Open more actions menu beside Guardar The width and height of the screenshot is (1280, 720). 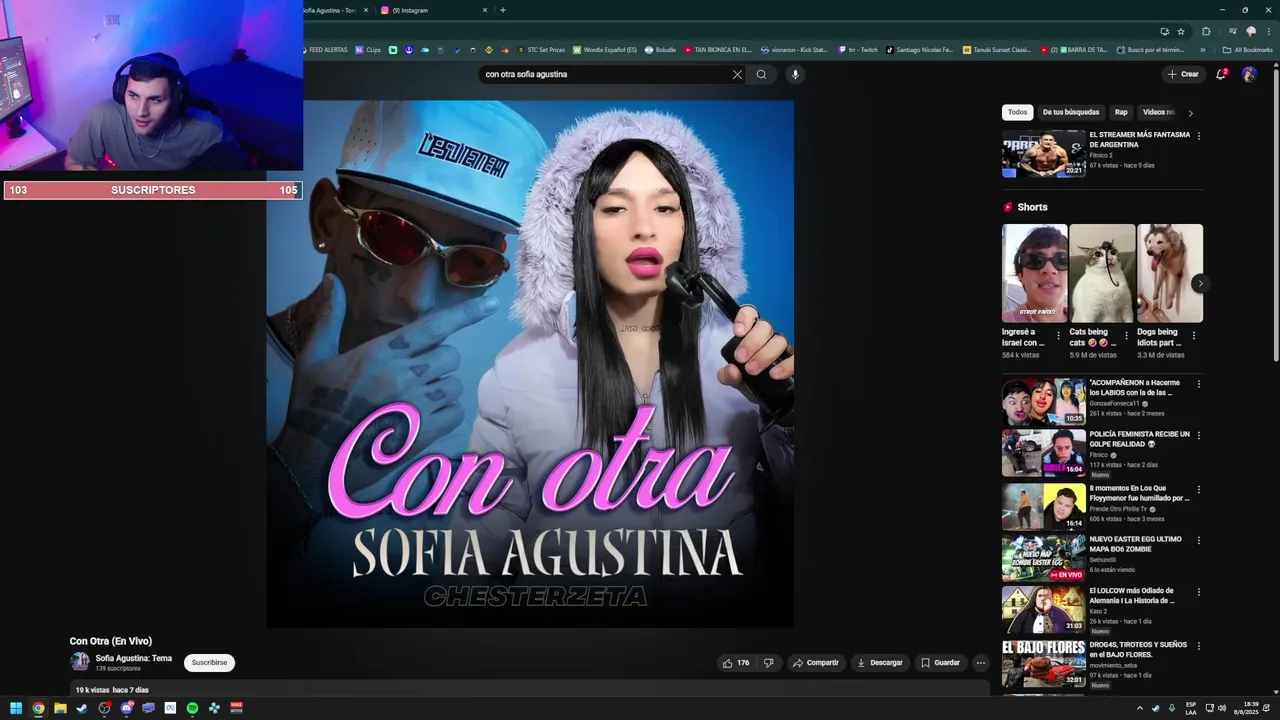click(x=980, y=662)
